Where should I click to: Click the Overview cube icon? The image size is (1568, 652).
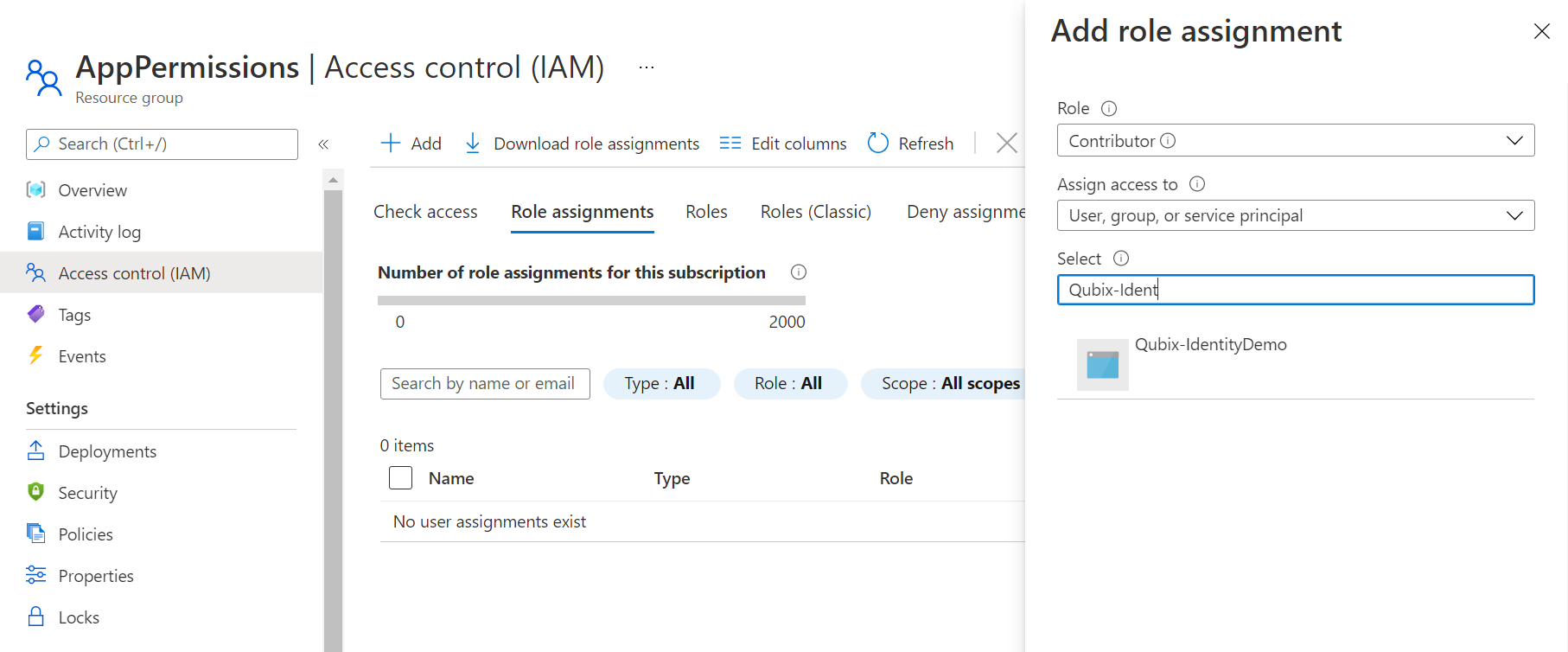[x=36, y=189]
